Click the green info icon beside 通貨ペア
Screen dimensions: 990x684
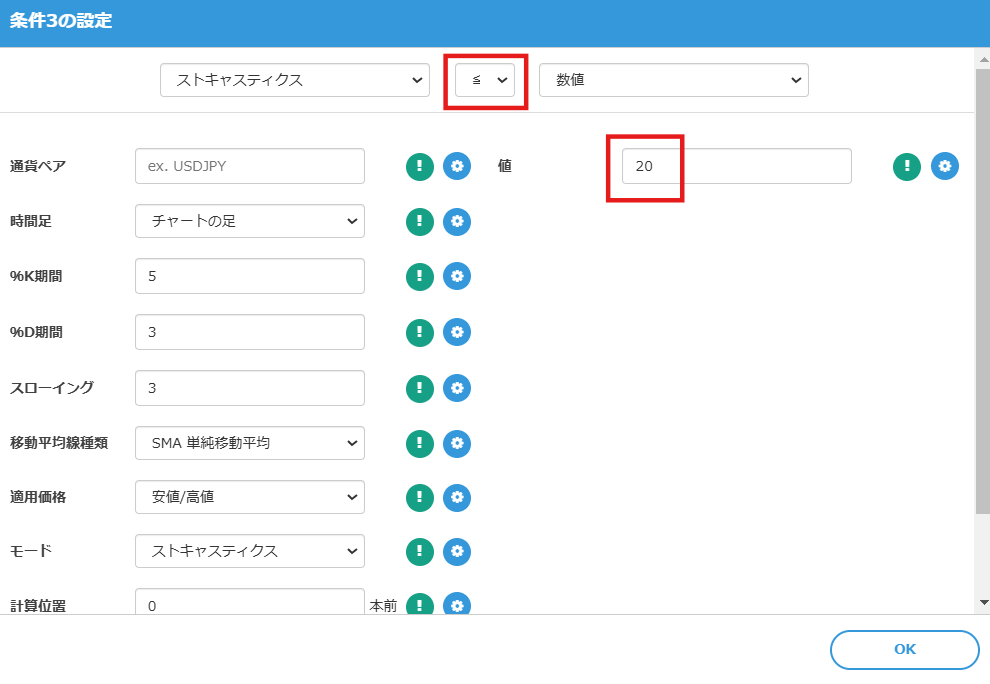click(420, 166)
